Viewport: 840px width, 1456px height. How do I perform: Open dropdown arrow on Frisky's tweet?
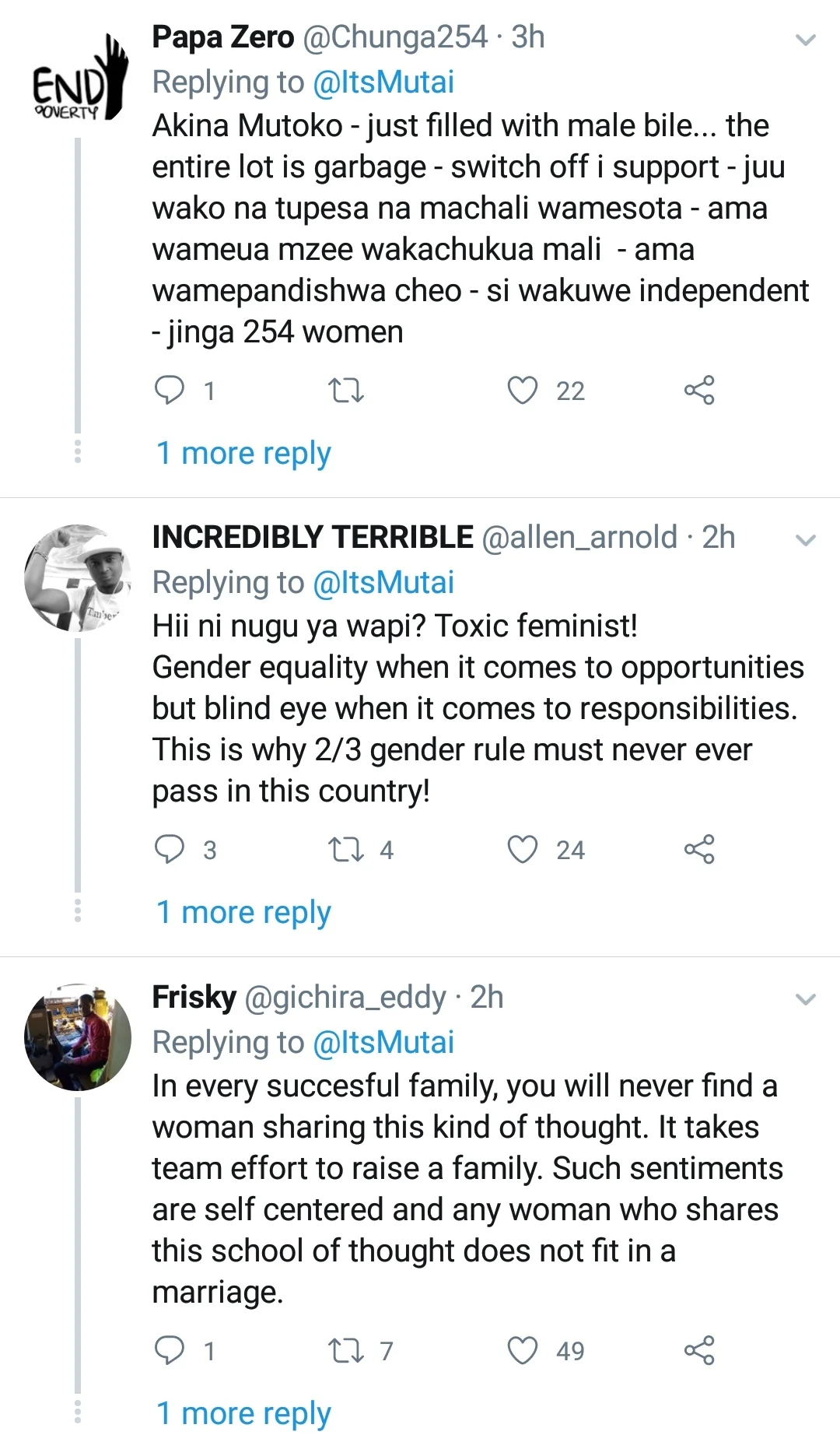tap(807, 999)
